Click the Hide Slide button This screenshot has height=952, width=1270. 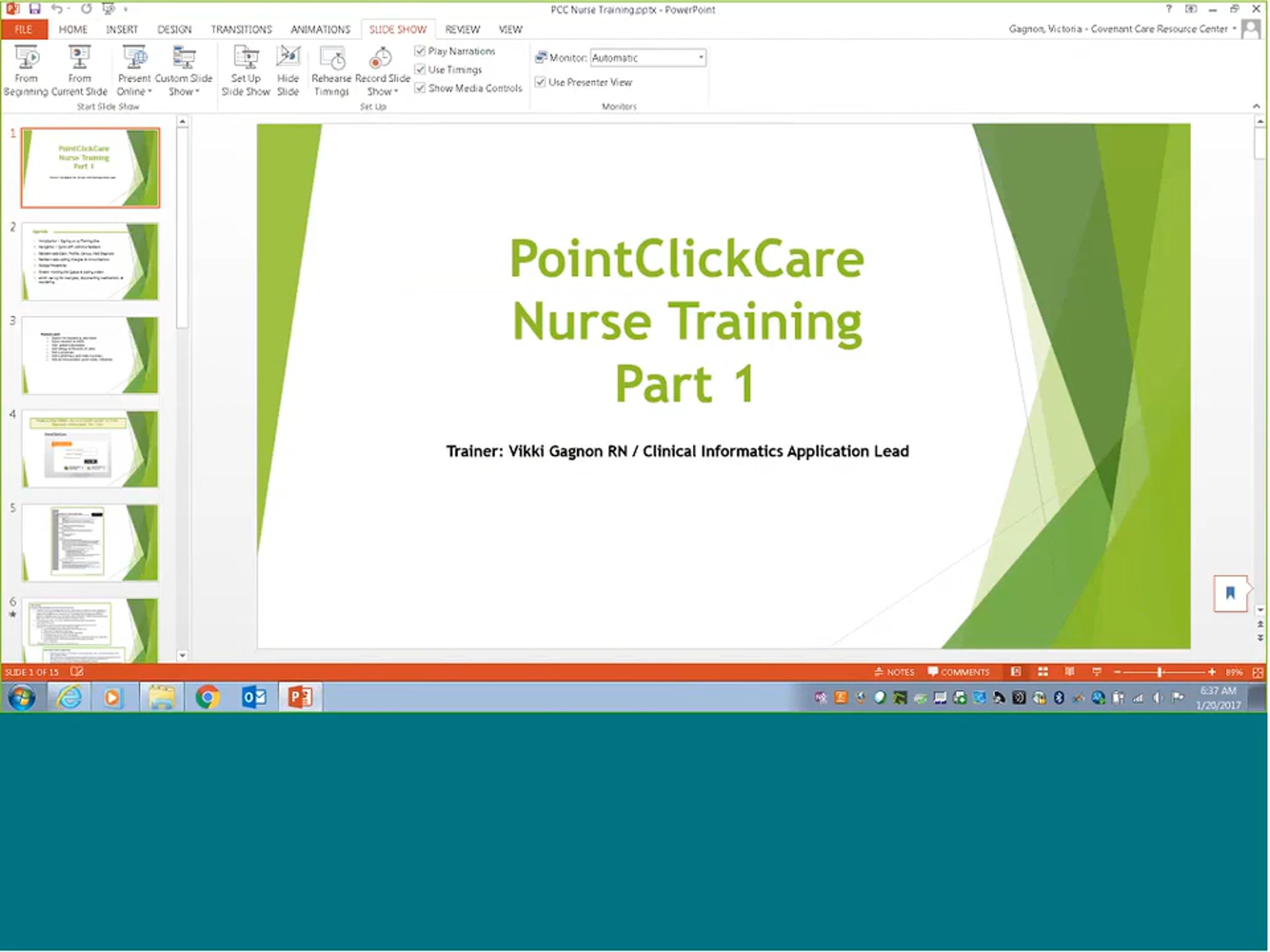click(x=288, y=70)
